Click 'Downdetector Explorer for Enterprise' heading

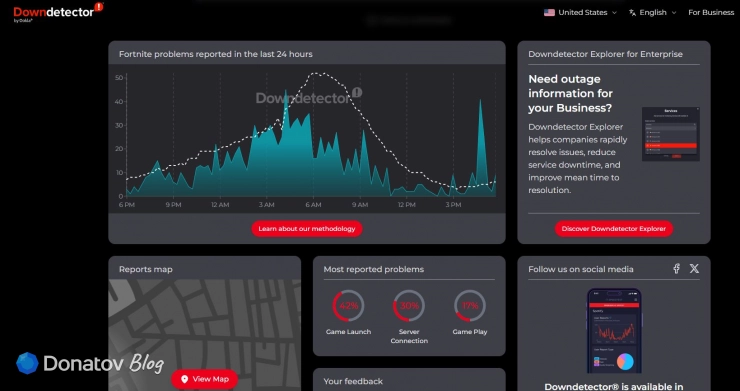(605, 54)
